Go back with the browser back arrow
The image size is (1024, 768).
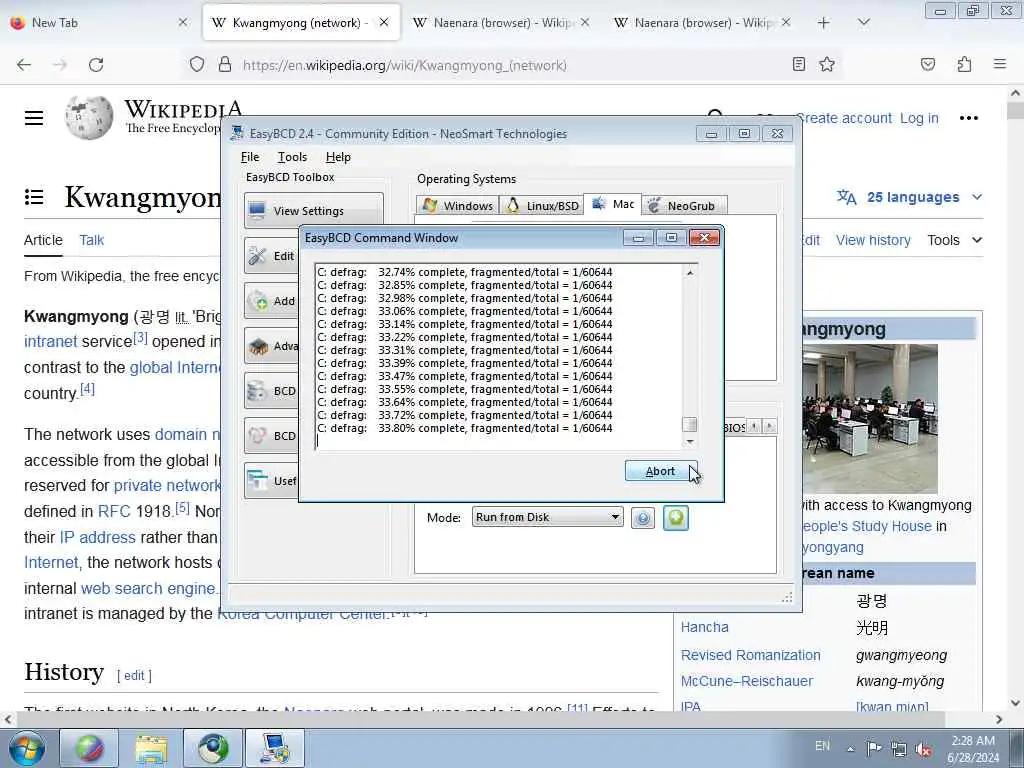coord(24,65)
